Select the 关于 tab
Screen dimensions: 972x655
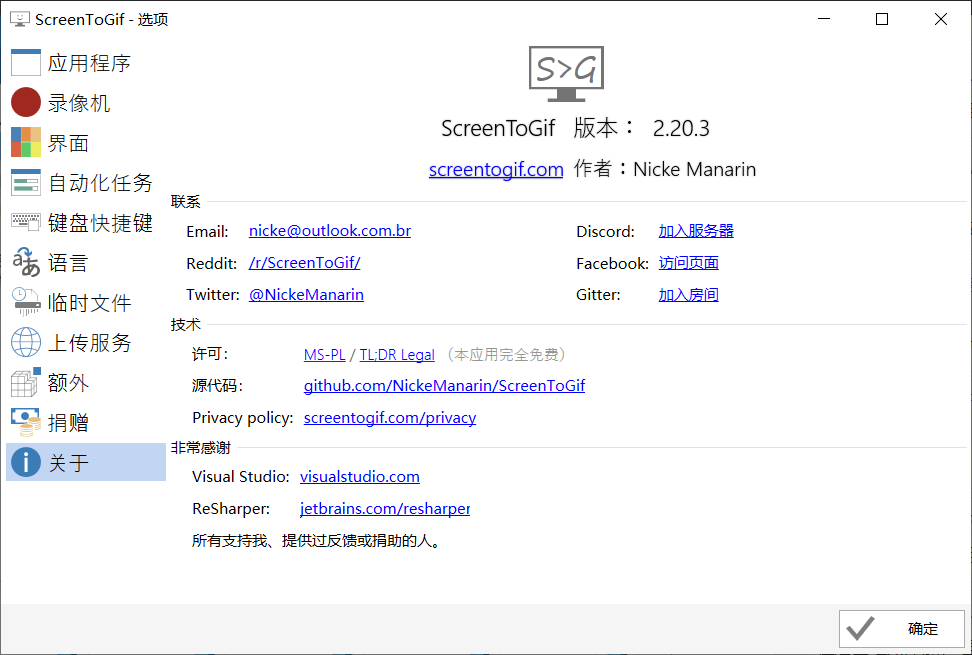86,462
